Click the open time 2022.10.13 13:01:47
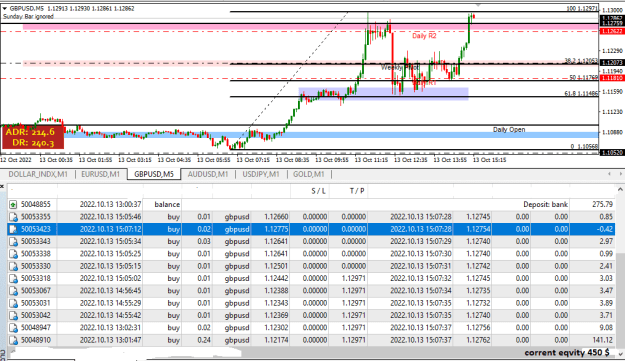This screenshot has width=625, height=361. [110, 340]
